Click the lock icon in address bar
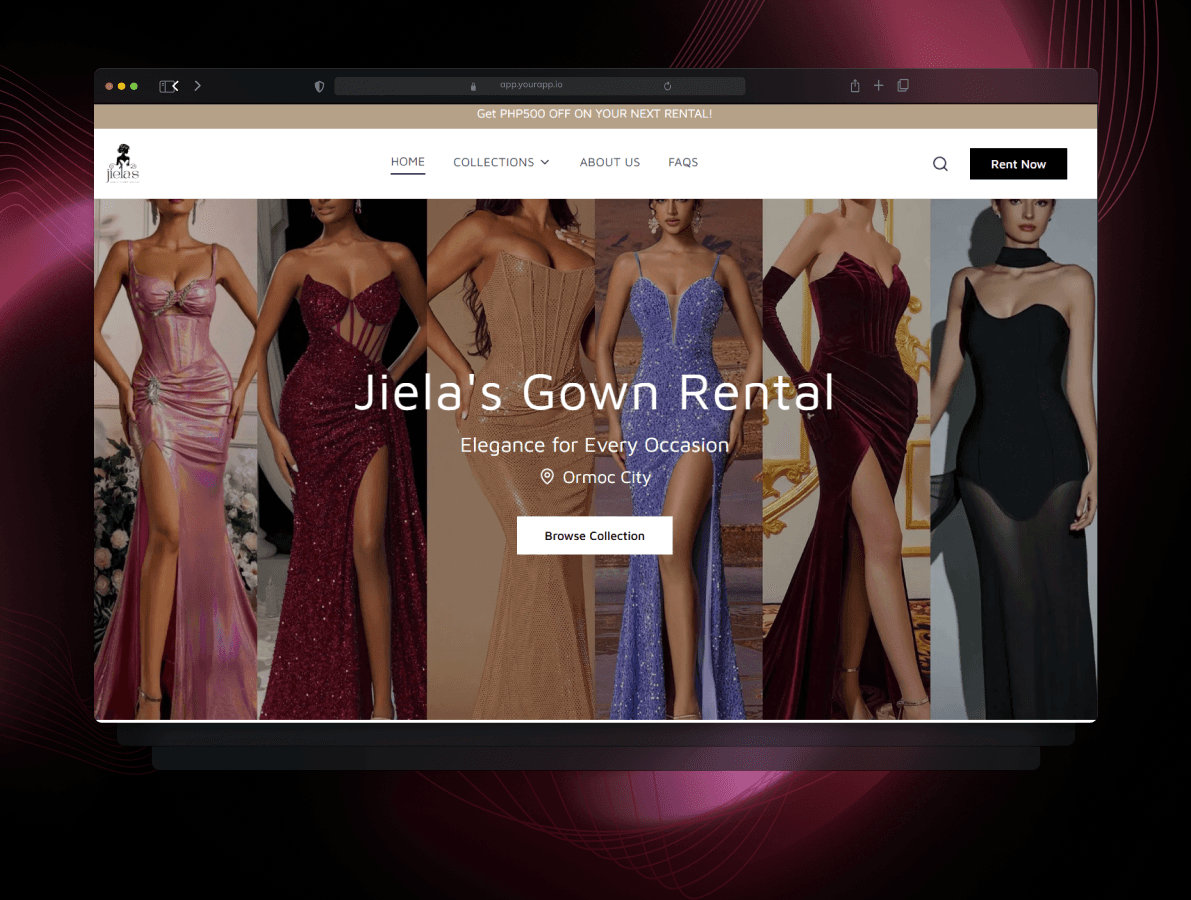Image resolution: width=1191 pixels, height=900 pixels. (x=473, y=86)
